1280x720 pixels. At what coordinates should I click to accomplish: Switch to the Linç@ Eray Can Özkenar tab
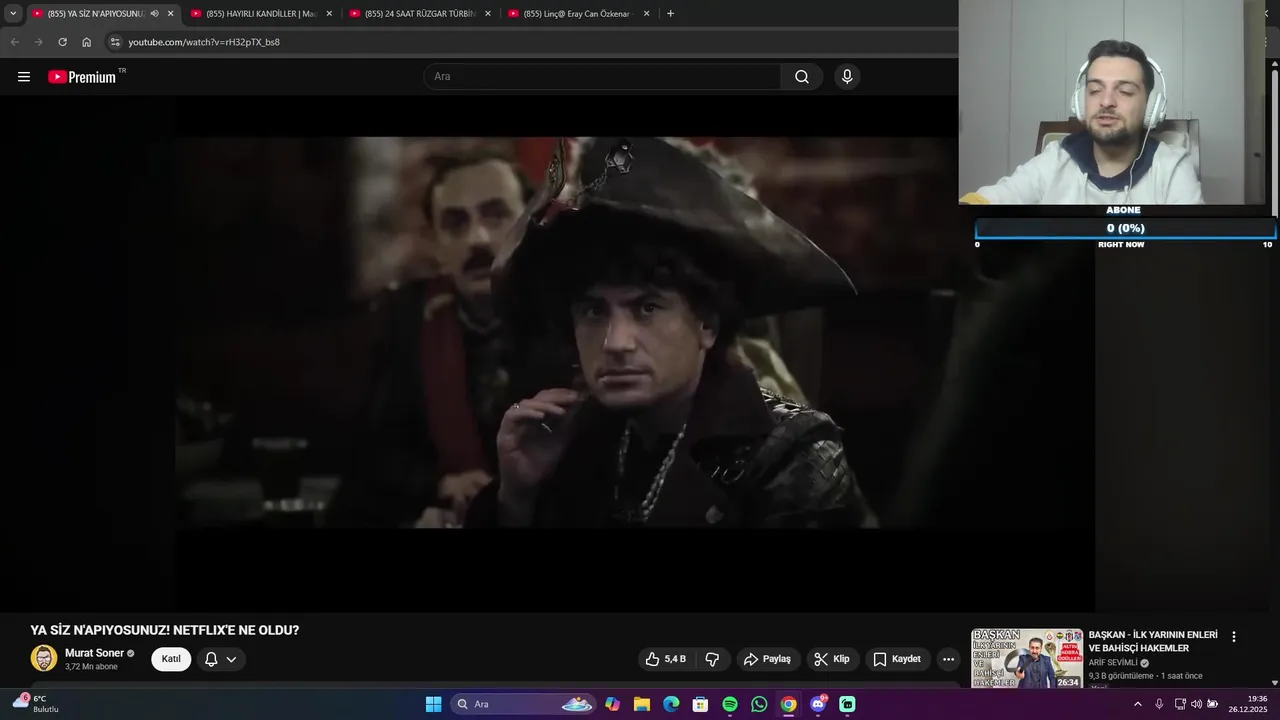[577, 14]
